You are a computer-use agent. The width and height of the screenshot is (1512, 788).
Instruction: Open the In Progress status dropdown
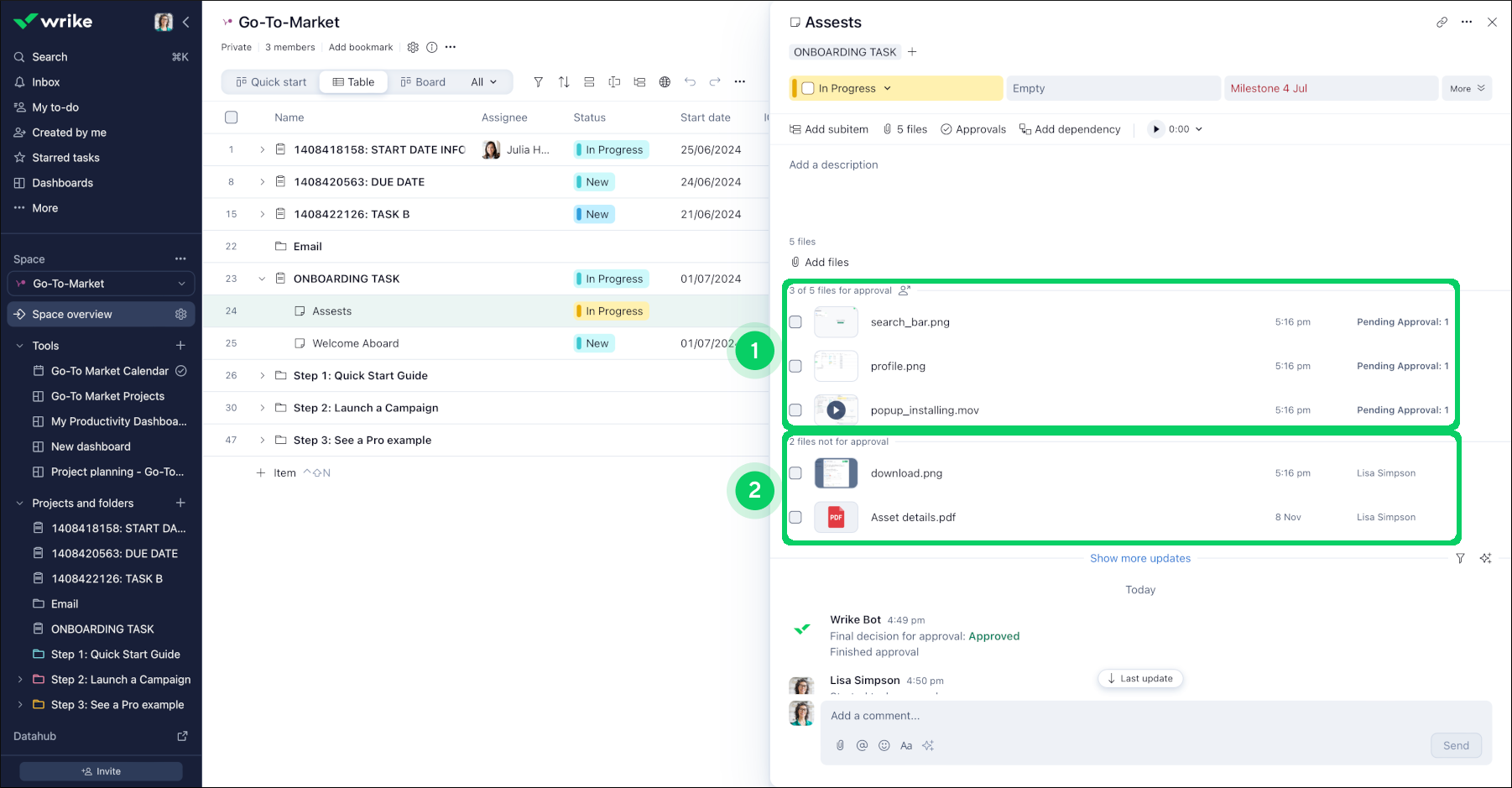click(x=887, y=89)
